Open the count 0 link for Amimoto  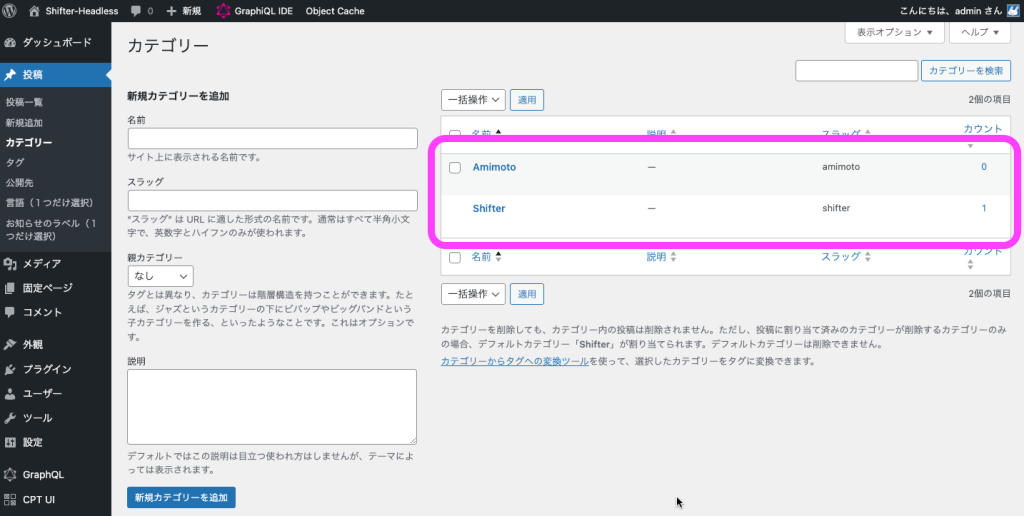984,167
